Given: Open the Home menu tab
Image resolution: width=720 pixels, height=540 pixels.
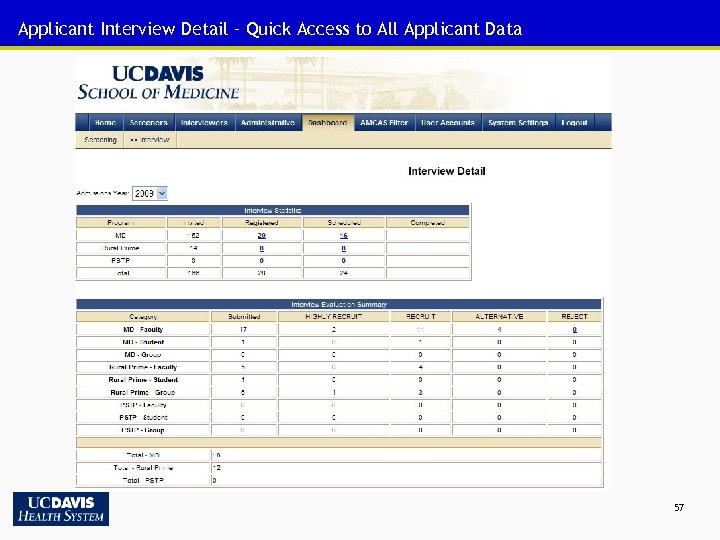Looking at the screenshot, I should click(x=105, y=123).
